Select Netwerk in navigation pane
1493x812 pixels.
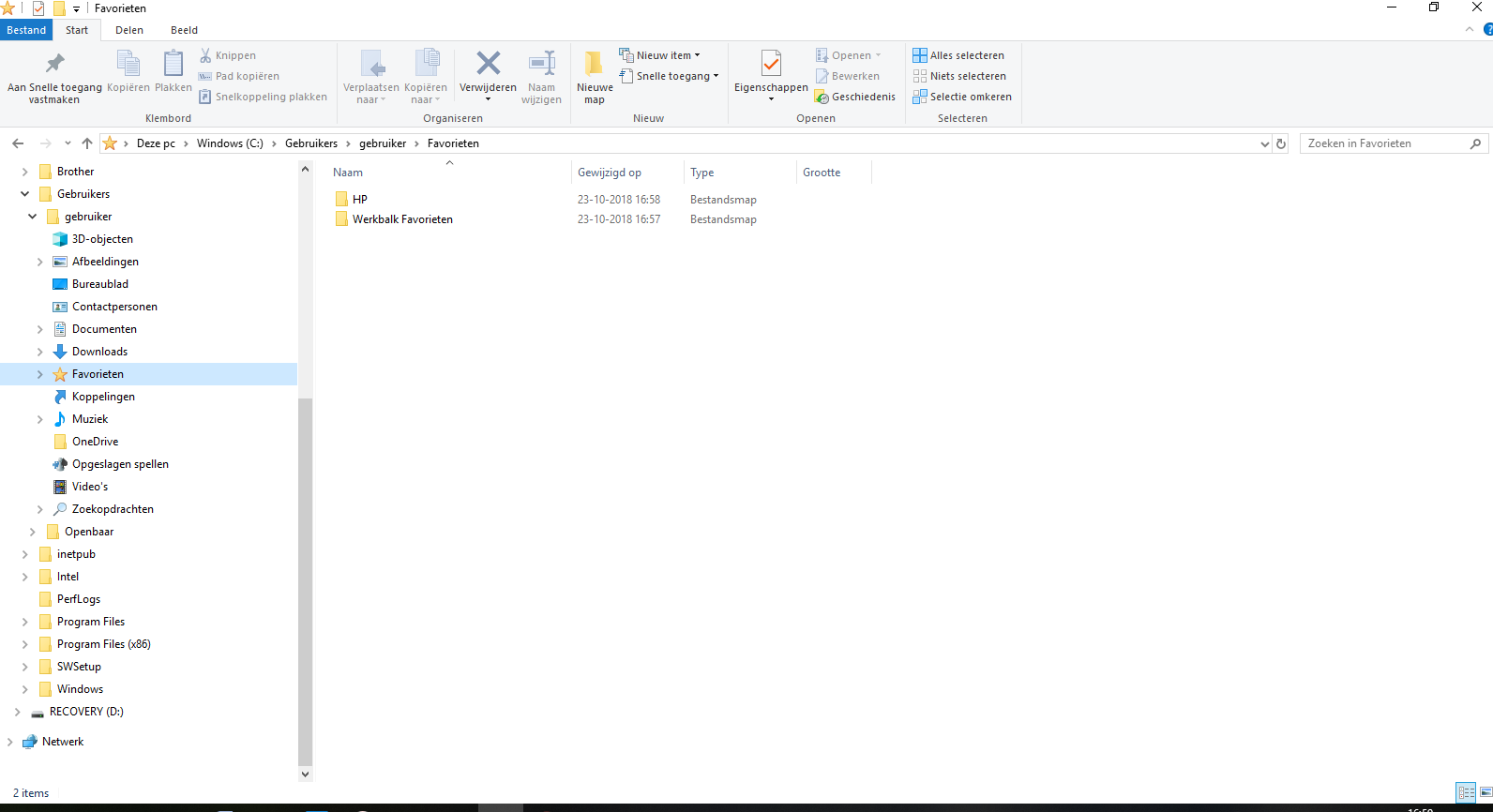pos(63,742)
